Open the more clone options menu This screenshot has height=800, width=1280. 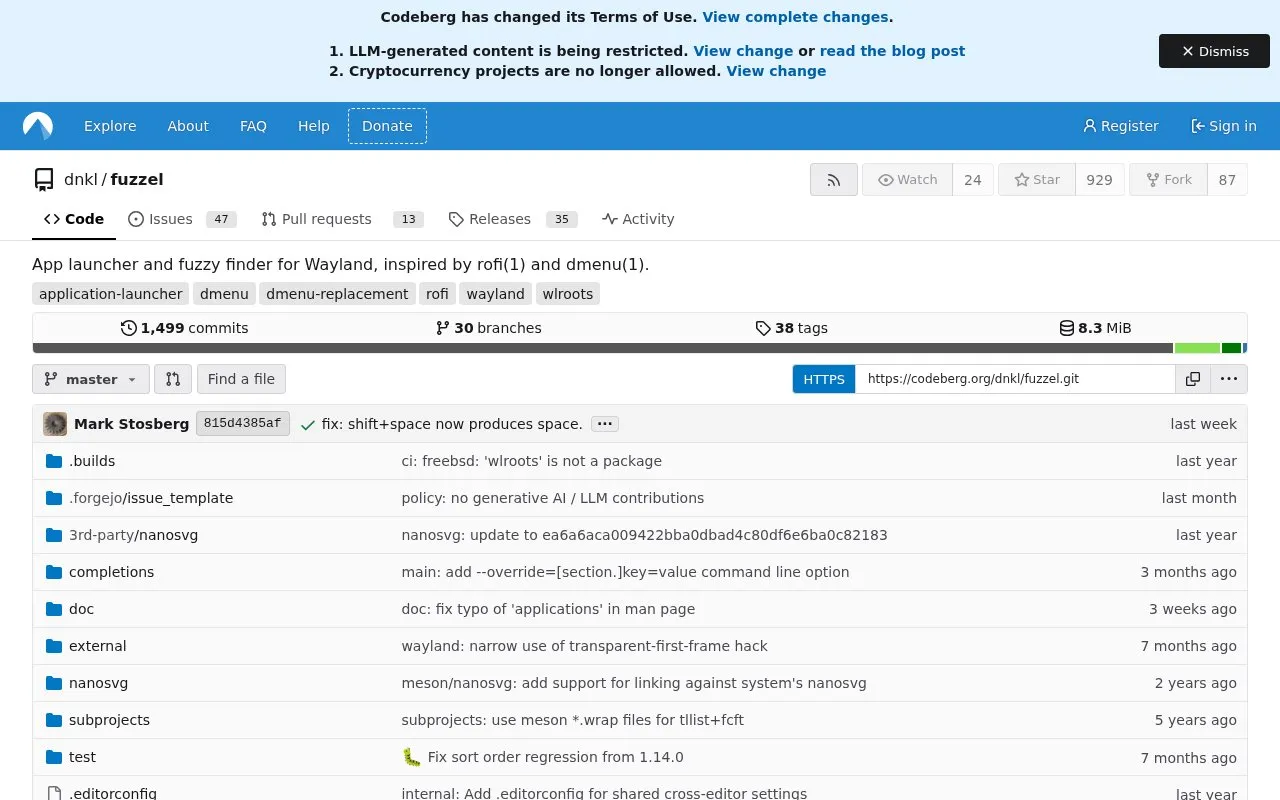(x=1229, y=379)
